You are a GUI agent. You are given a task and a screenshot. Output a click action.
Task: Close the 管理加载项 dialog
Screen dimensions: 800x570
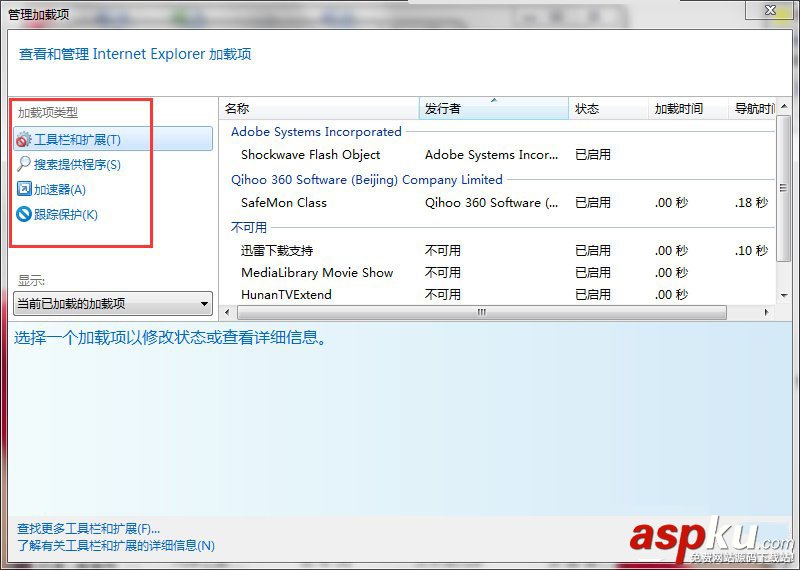[x=769, y=10]
